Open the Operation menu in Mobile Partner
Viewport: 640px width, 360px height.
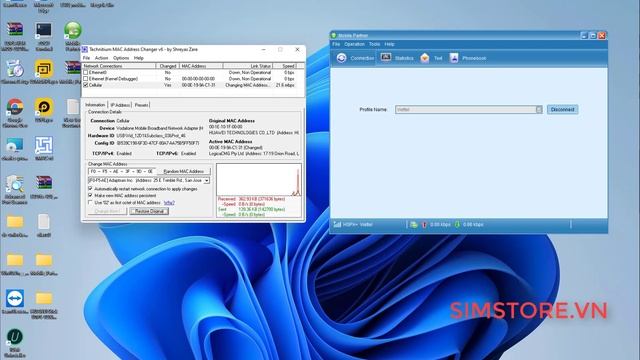[354, 44]
